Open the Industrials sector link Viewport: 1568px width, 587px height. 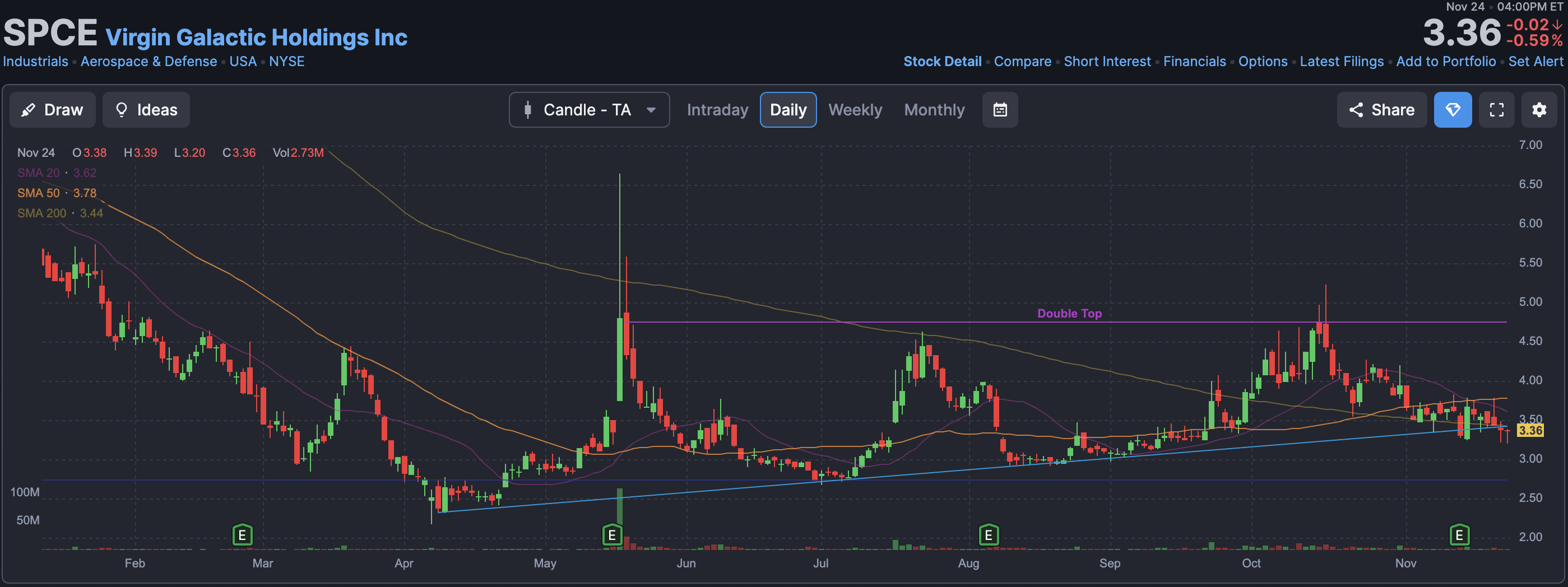[35, 62]
